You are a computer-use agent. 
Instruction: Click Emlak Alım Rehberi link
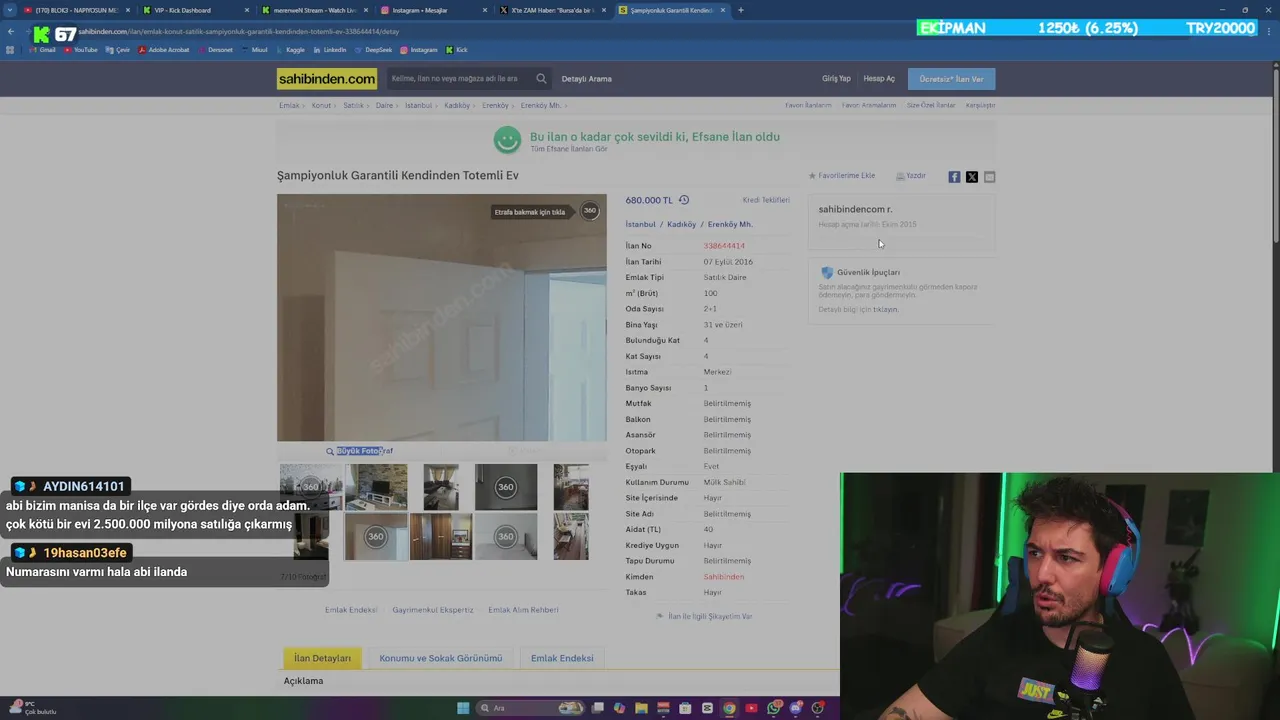523,610
